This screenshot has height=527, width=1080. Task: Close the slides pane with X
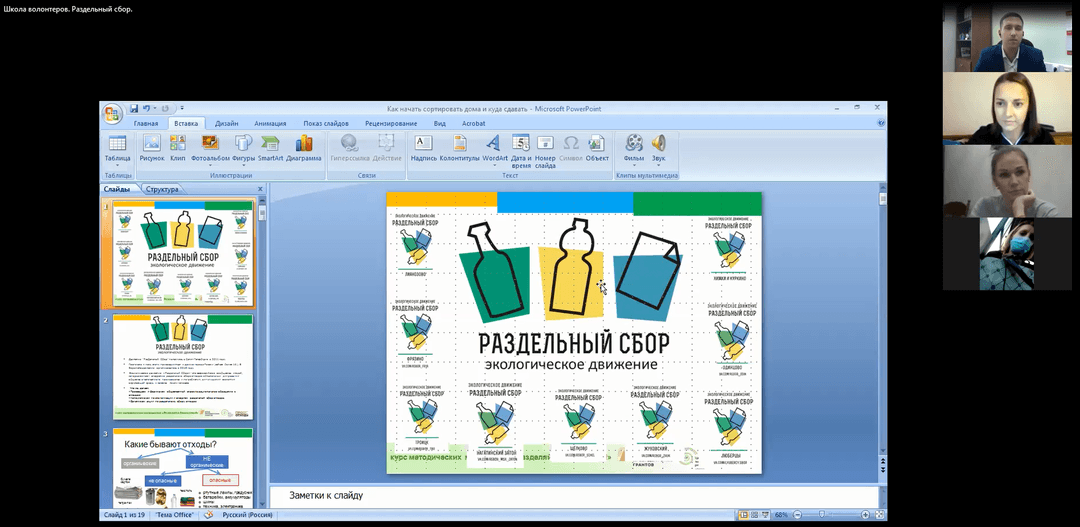tap(260, 189)
